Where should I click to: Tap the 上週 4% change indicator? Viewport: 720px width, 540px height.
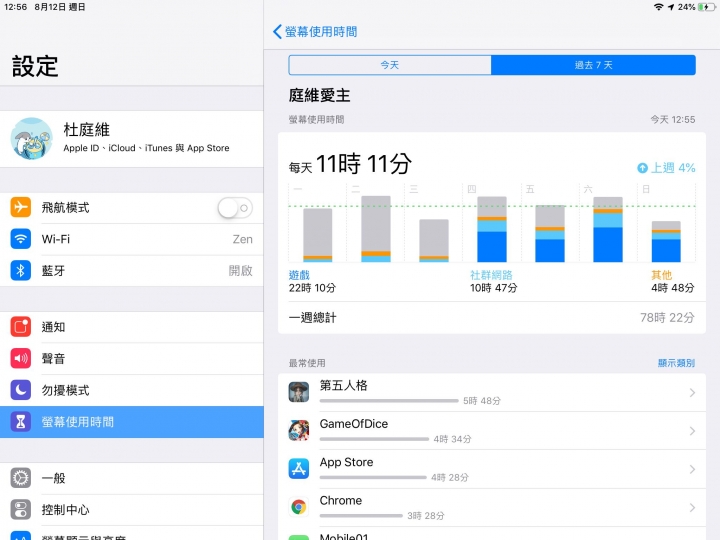pyautogui.click(x=666, y=168)
